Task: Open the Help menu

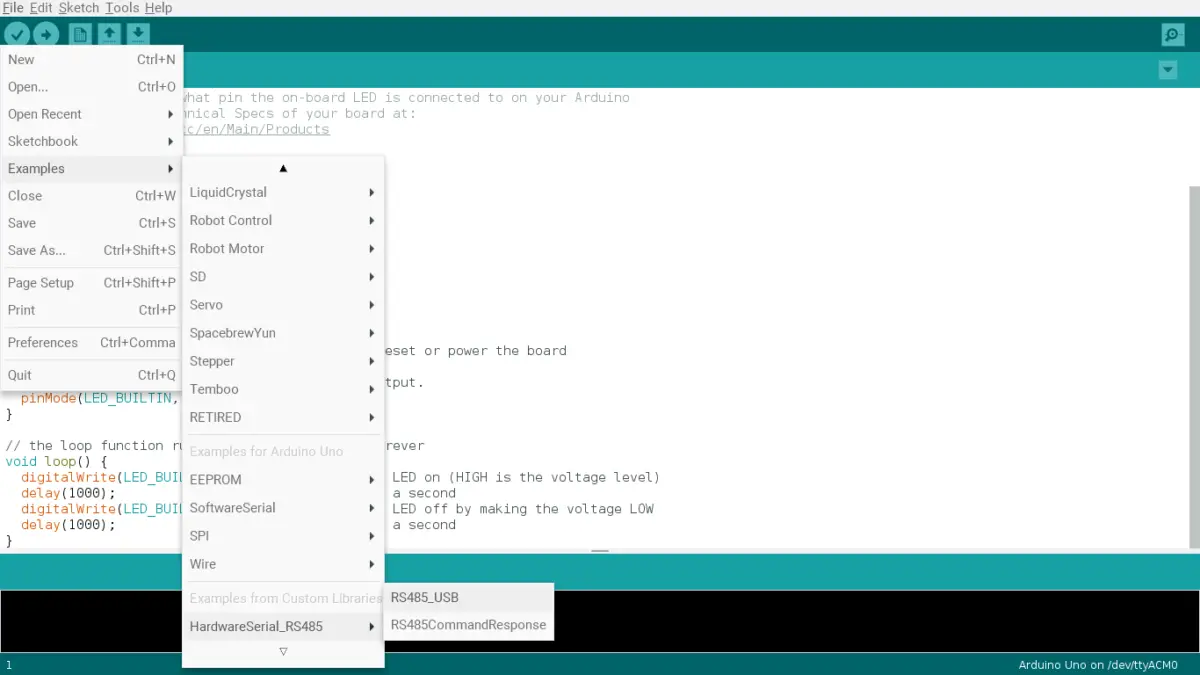Action: [158, 8]
